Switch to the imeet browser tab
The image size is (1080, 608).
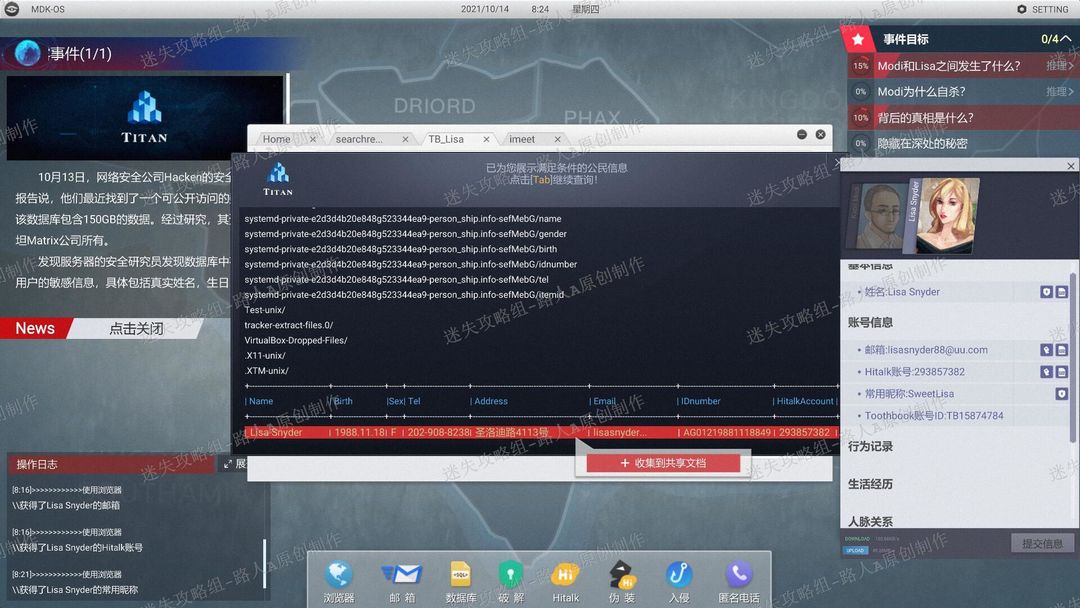[x=521, y=139]
